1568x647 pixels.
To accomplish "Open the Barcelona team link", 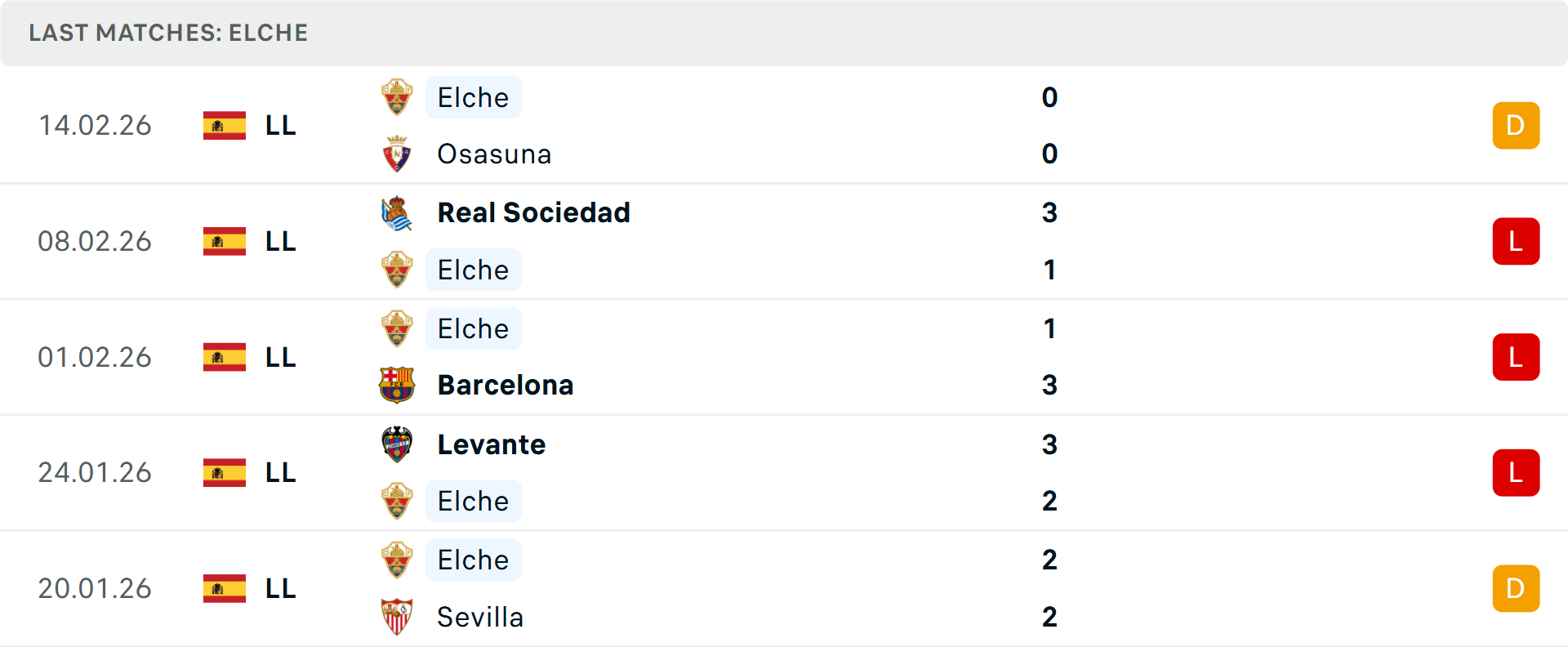I will [x=506, y=385].
